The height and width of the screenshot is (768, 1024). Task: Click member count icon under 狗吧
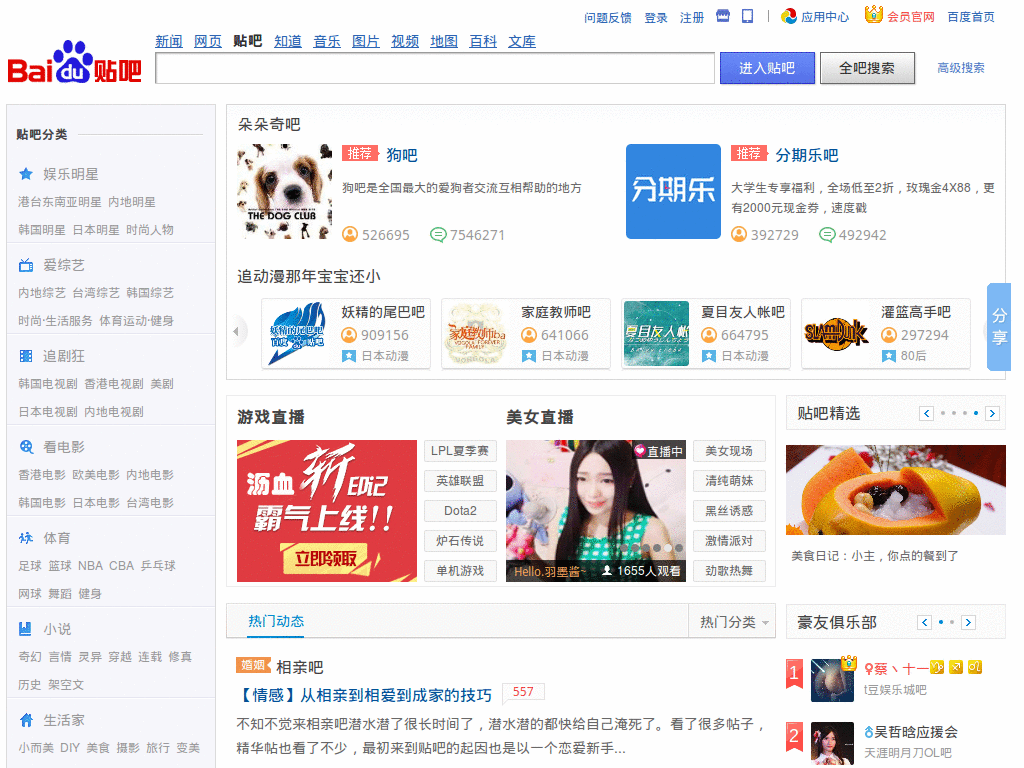350,234
